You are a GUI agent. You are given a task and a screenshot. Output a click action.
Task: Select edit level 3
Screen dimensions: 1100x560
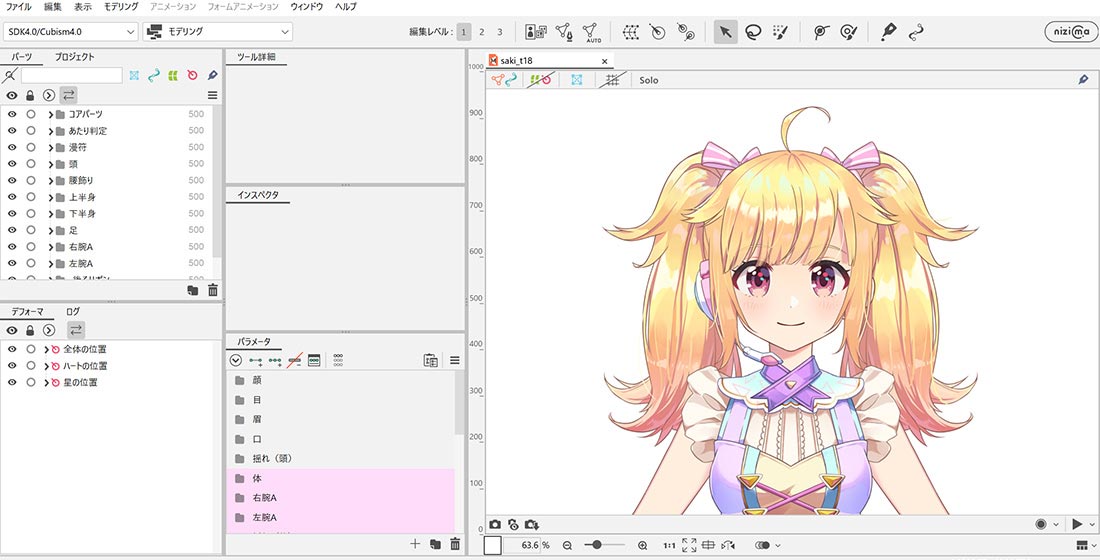pyautogui.click(x=499, y=32)
